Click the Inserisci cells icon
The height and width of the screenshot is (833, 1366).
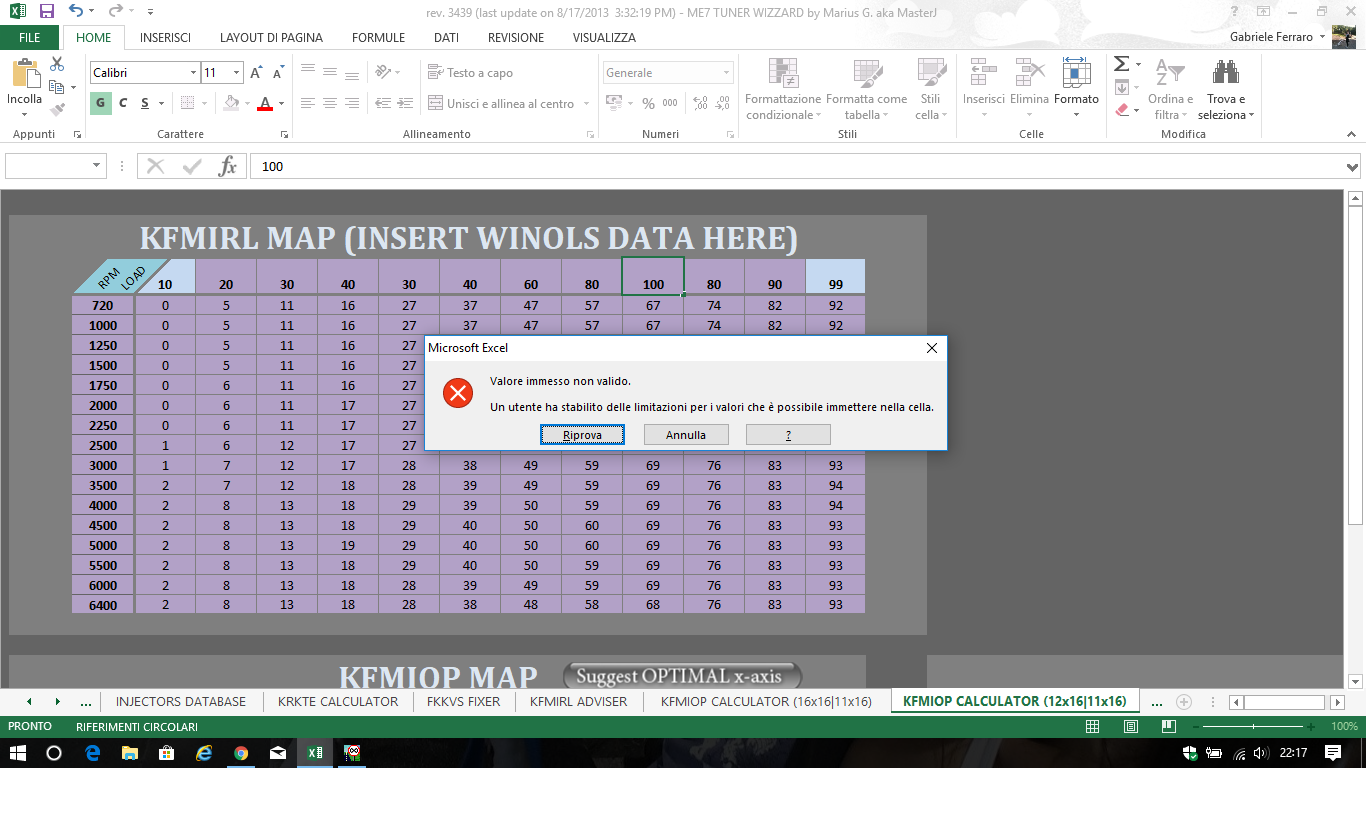(984, 73)
